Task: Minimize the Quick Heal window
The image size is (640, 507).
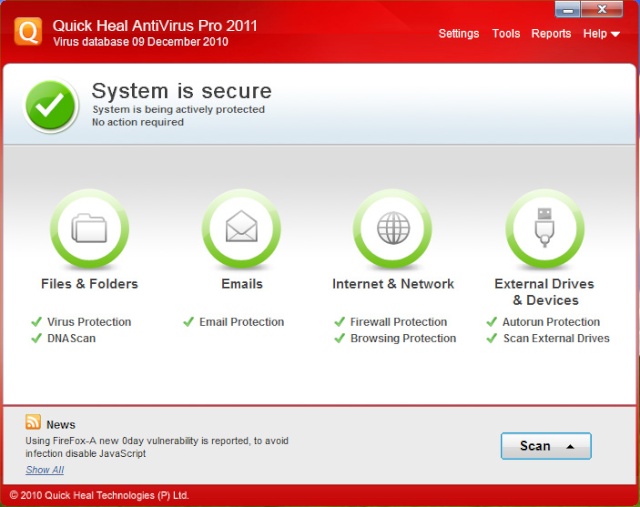Action: pos(567,10)
